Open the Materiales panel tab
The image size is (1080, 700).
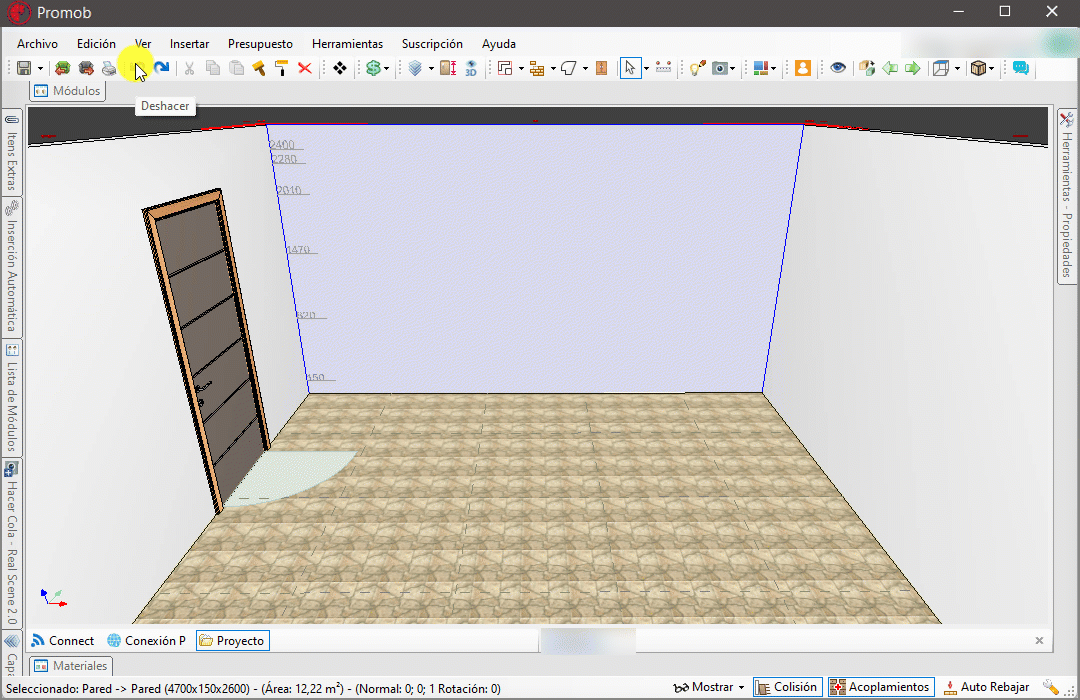point(71,666)
